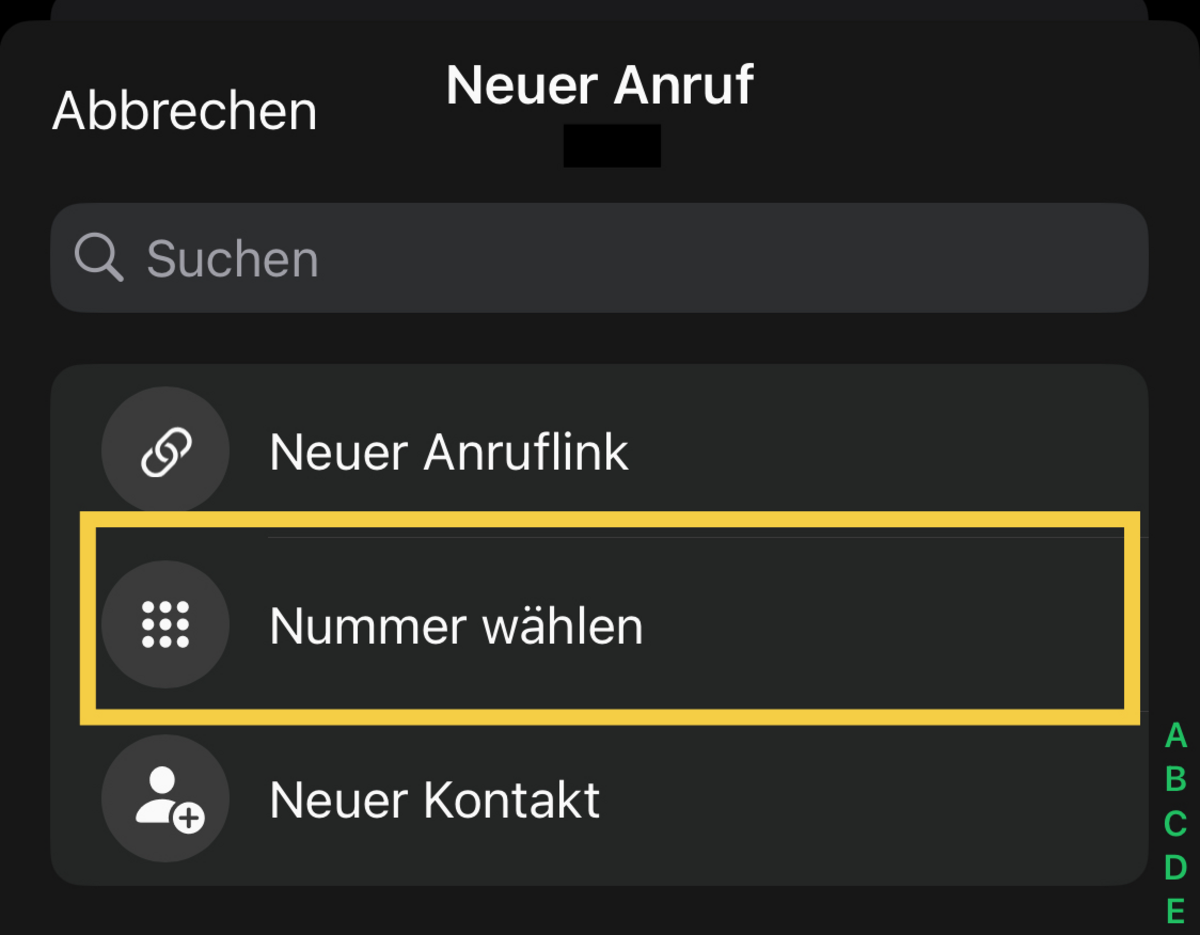Jump to letter E in index
The height and width of the screenshot is (935, 1200).
click(x=1176, y=911)
